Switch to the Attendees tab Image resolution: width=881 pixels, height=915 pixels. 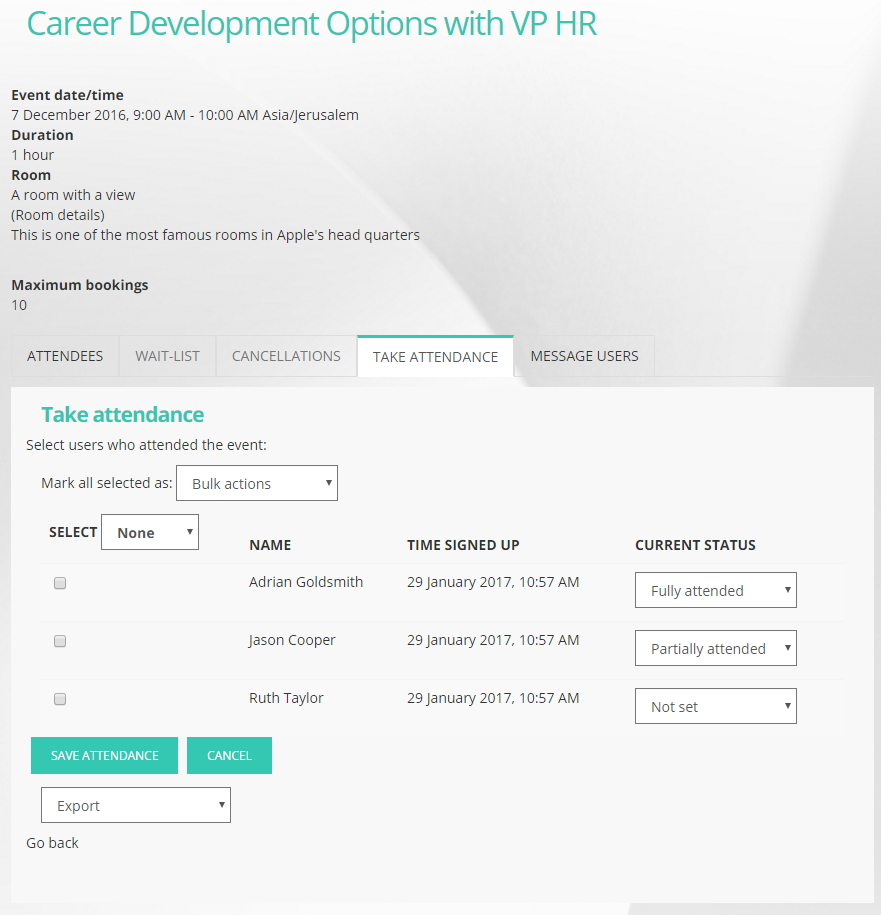coord(65,356)
